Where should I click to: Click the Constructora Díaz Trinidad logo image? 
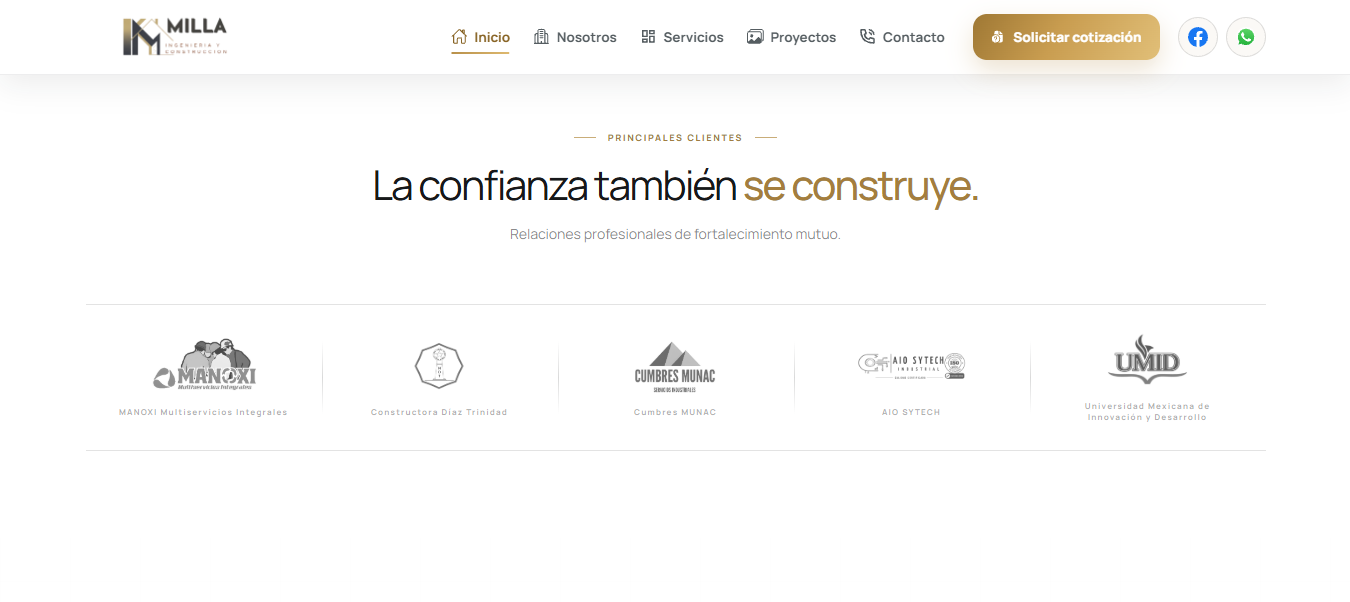[x=439, y=366]
